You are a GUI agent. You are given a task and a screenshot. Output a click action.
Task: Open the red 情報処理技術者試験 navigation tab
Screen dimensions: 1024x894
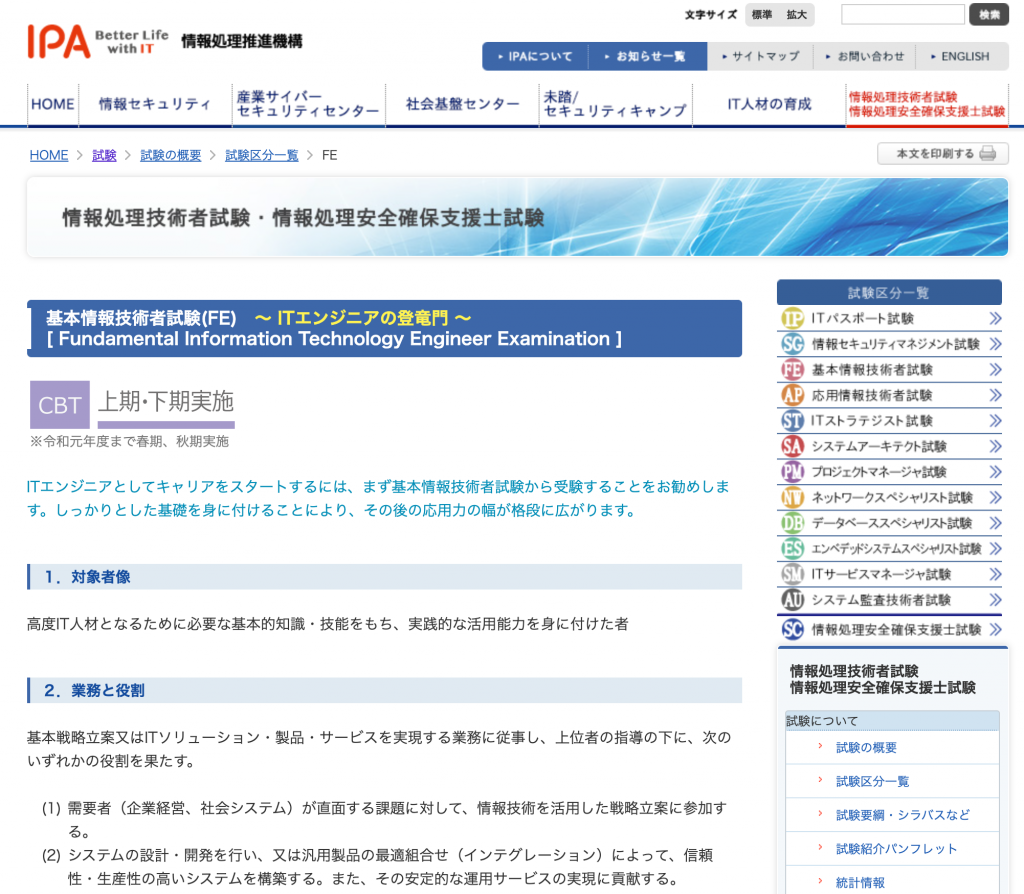927,104
